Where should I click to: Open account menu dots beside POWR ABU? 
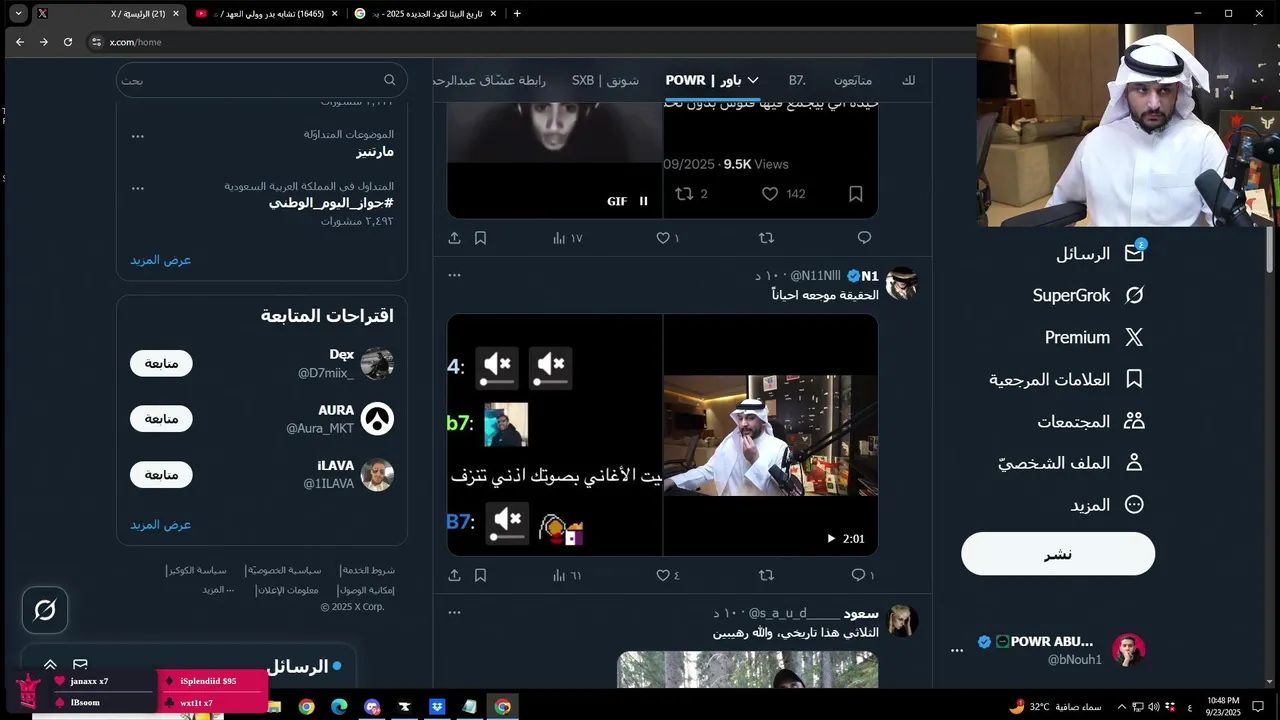point(957,650)
